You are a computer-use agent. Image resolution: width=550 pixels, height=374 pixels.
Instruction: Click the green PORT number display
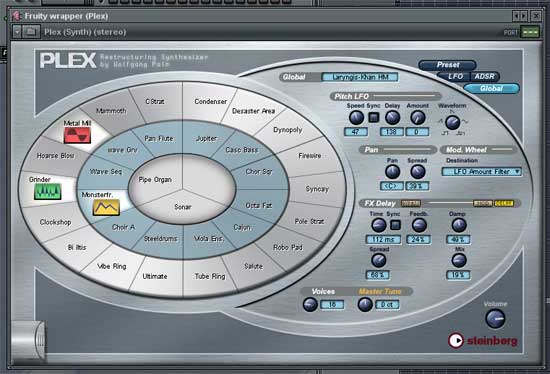click(x=530, y=32)
